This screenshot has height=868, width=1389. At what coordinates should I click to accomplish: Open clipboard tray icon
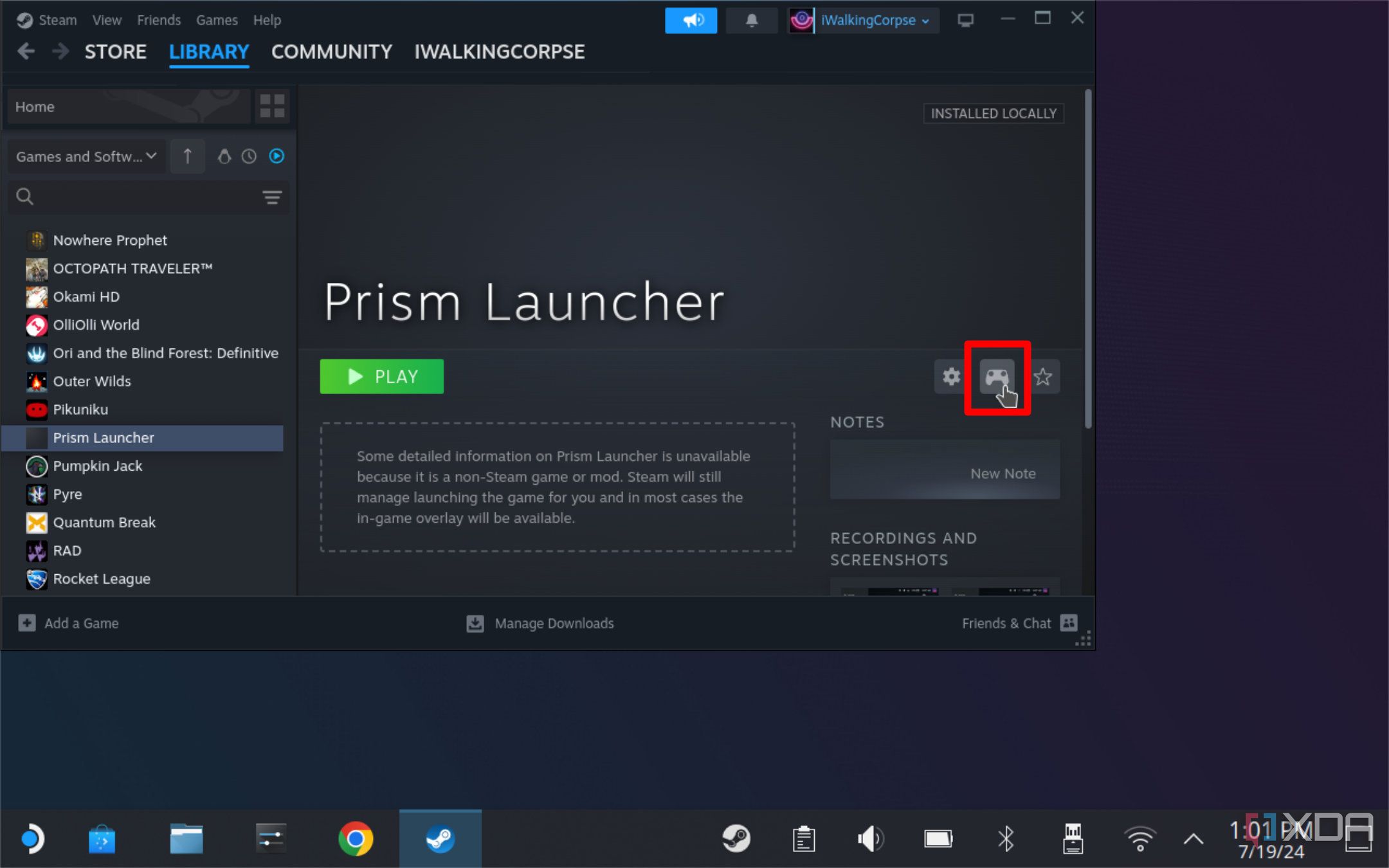point(804,838)
